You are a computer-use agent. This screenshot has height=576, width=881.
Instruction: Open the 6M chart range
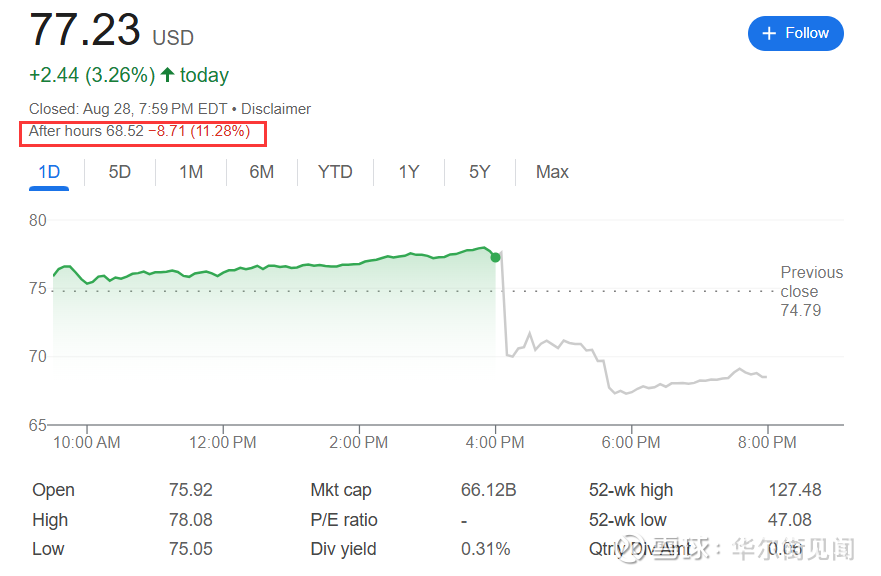tap(262, 172)
